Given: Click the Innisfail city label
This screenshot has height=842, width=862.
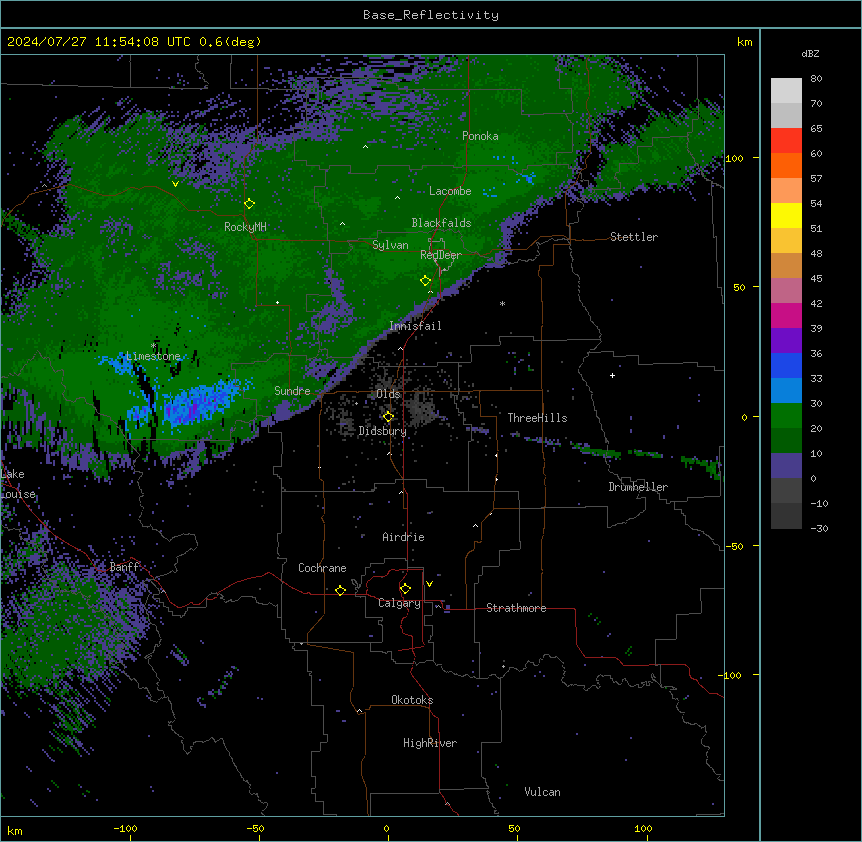Looking at the screenshot, I should click(415, 326).
